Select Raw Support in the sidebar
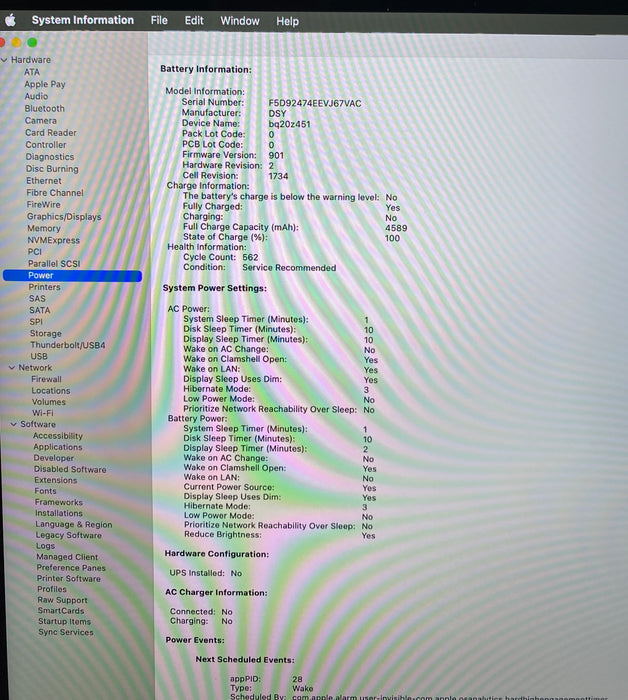The height and width of the screenshot is (700, 628). tap(62, 600)
